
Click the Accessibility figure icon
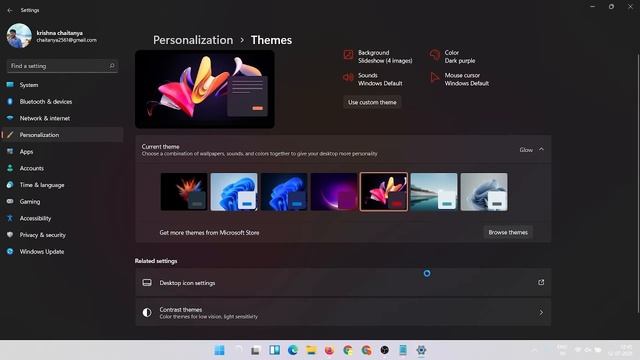10,218
